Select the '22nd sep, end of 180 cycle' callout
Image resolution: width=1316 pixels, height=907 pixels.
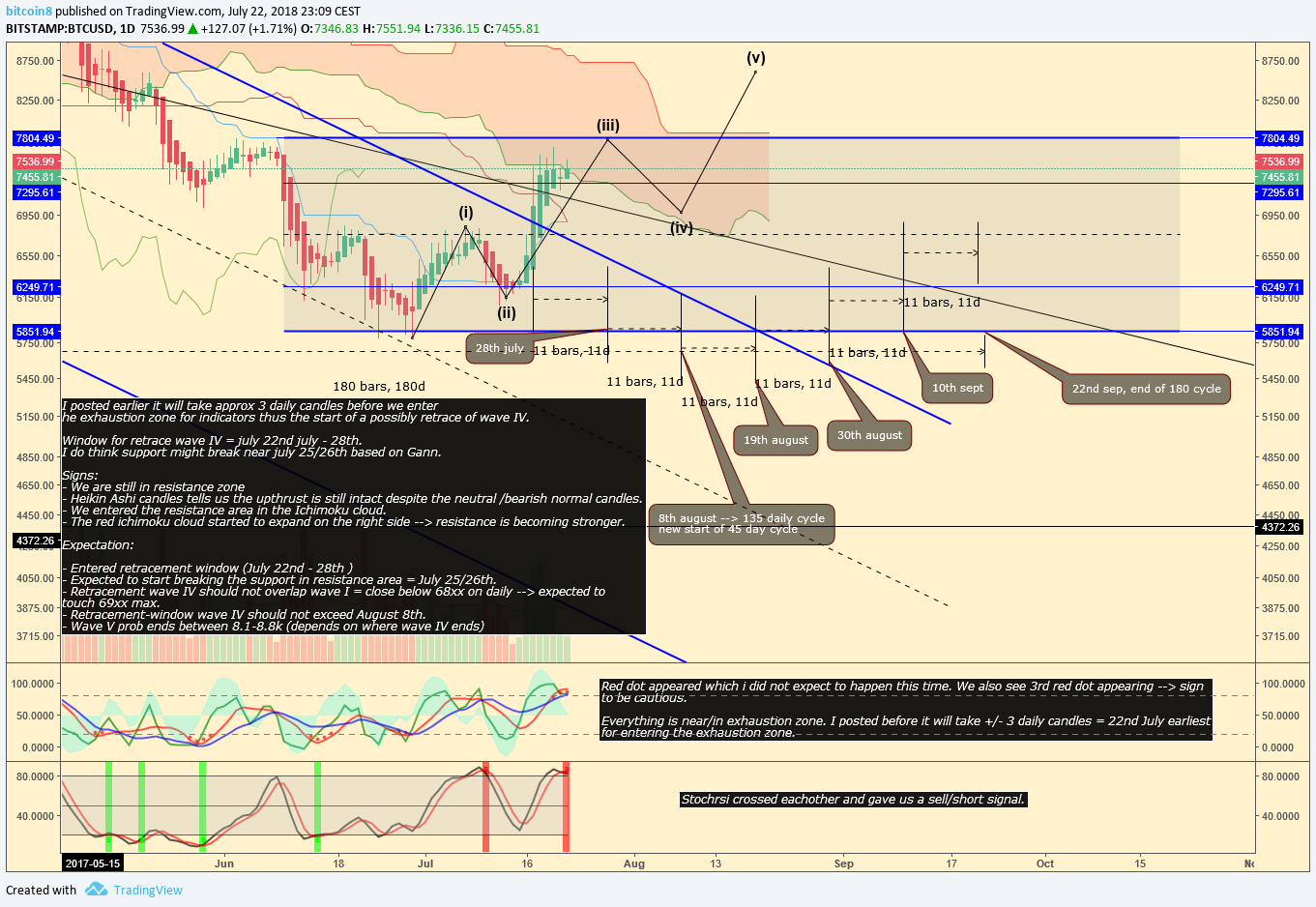coord(1146,389)
